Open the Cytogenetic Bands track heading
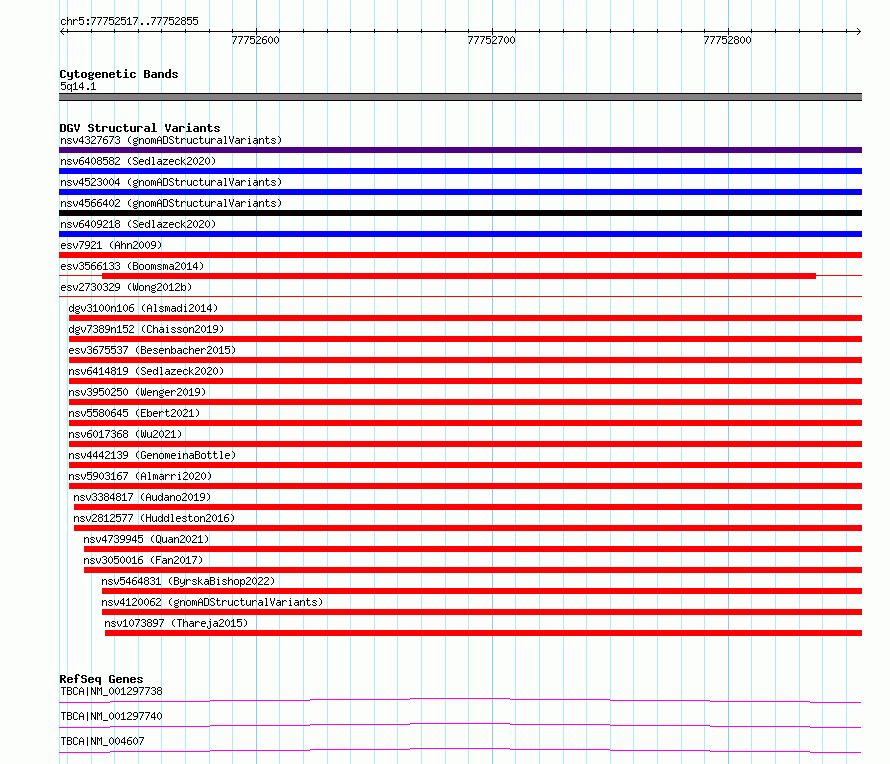This screenshot has height=764, width=890. click(119, 74)
